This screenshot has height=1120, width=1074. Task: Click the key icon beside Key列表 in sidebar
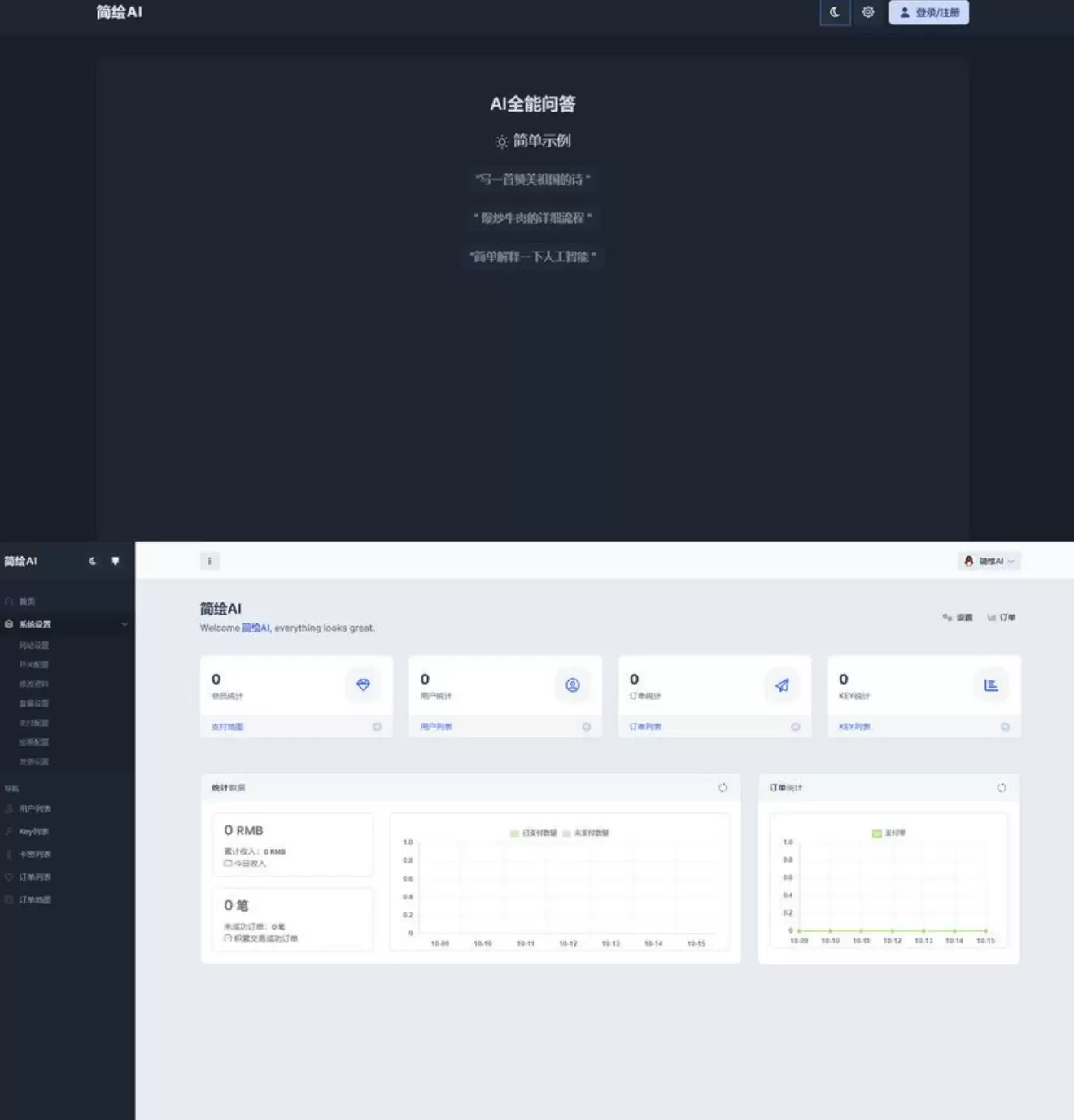(x=9, y=832)
